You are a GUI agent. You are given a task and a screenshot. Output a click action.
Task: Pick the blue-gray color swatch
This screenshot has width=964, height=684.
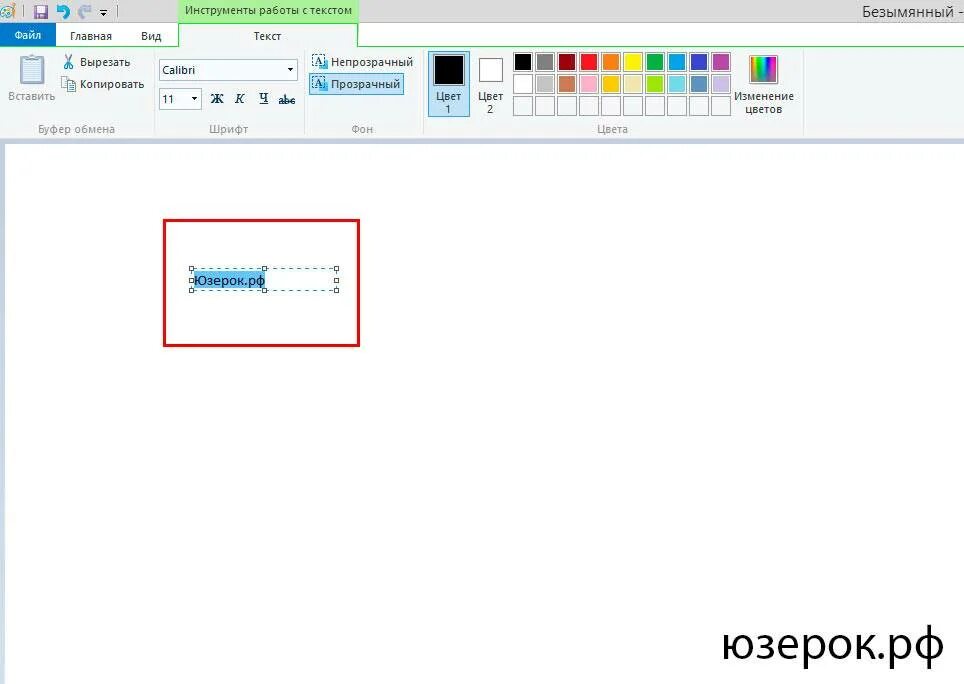click(x=698, y=84)
